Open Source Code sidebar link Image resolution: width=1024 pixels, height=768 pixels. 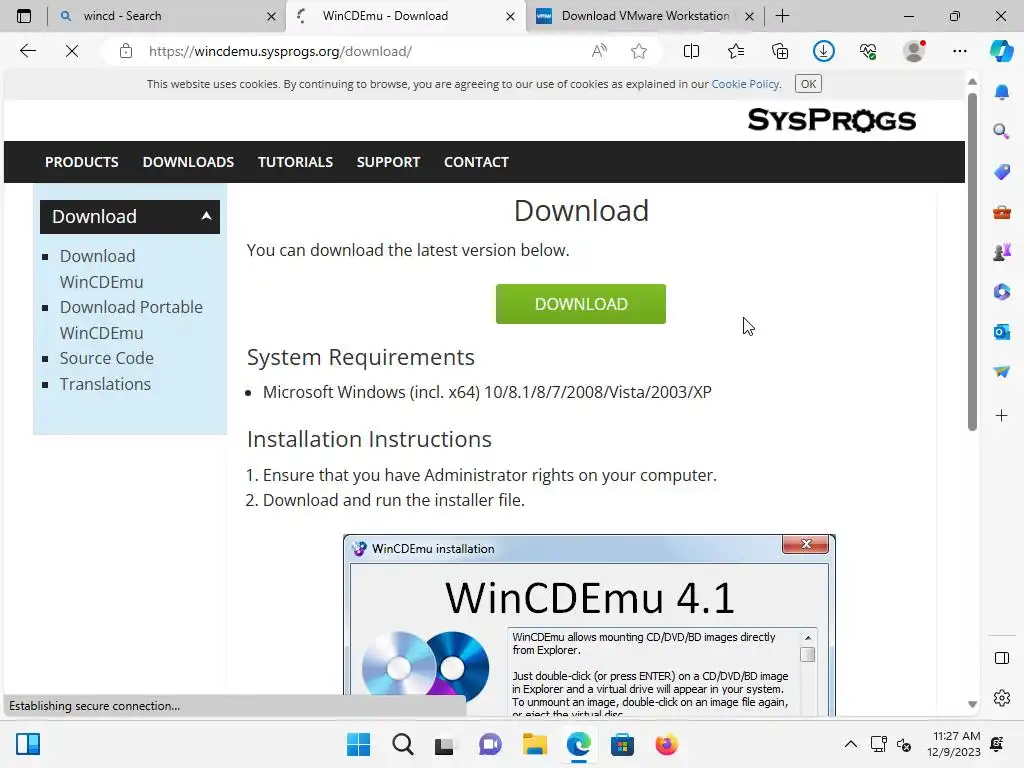point(106,359)
